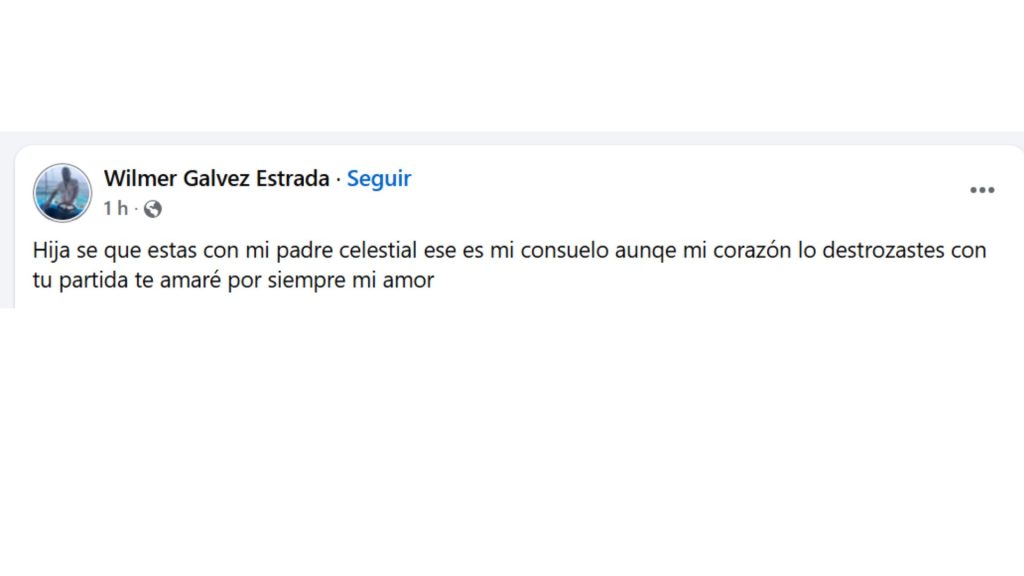The image size is (1024, 576).
Task: Reveal more actions from the ellipsis menu
Action: pos(983,190)
